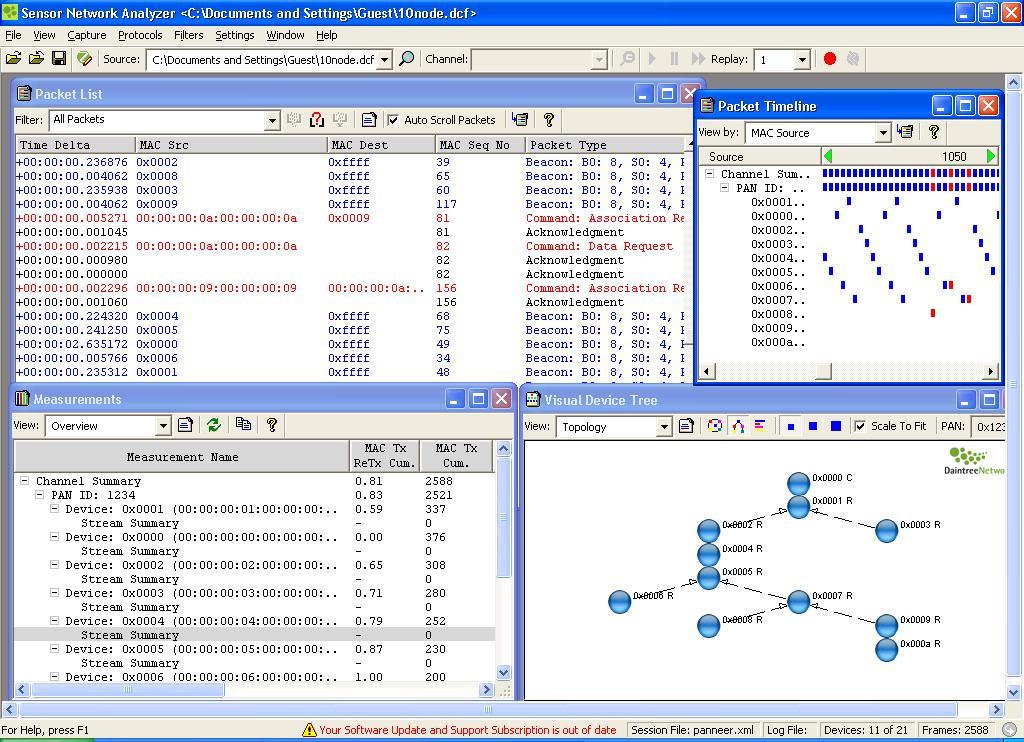Image resolution: width=1024 pixels, height=742 pixels.
Task: Click the help question mark in Packet List
Action: (548, 120)
